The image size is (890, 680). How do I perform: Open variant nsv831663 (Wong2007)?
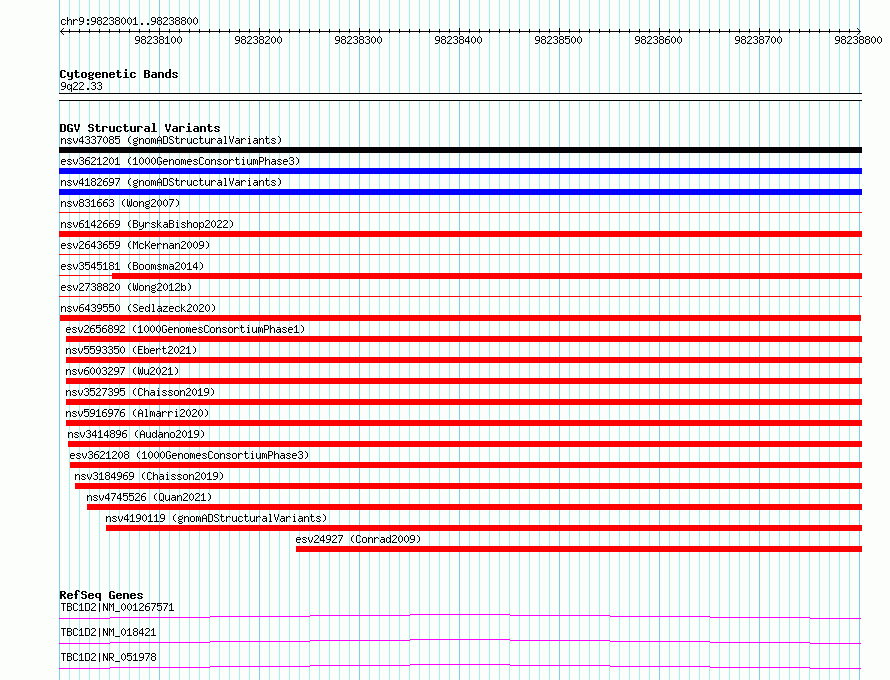pos(120,203)
